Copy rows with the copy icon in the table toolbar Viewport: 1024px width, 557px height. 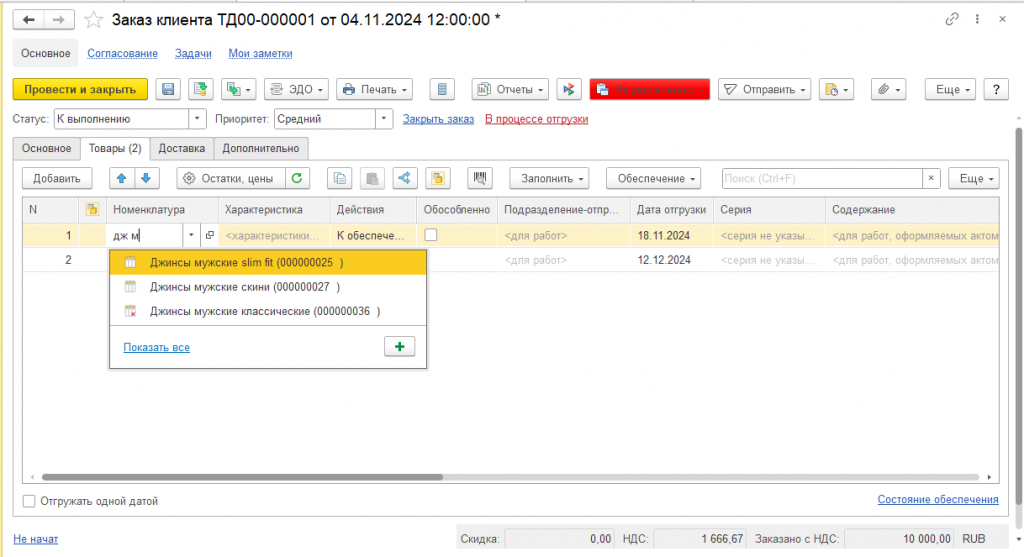click(340, 178)
